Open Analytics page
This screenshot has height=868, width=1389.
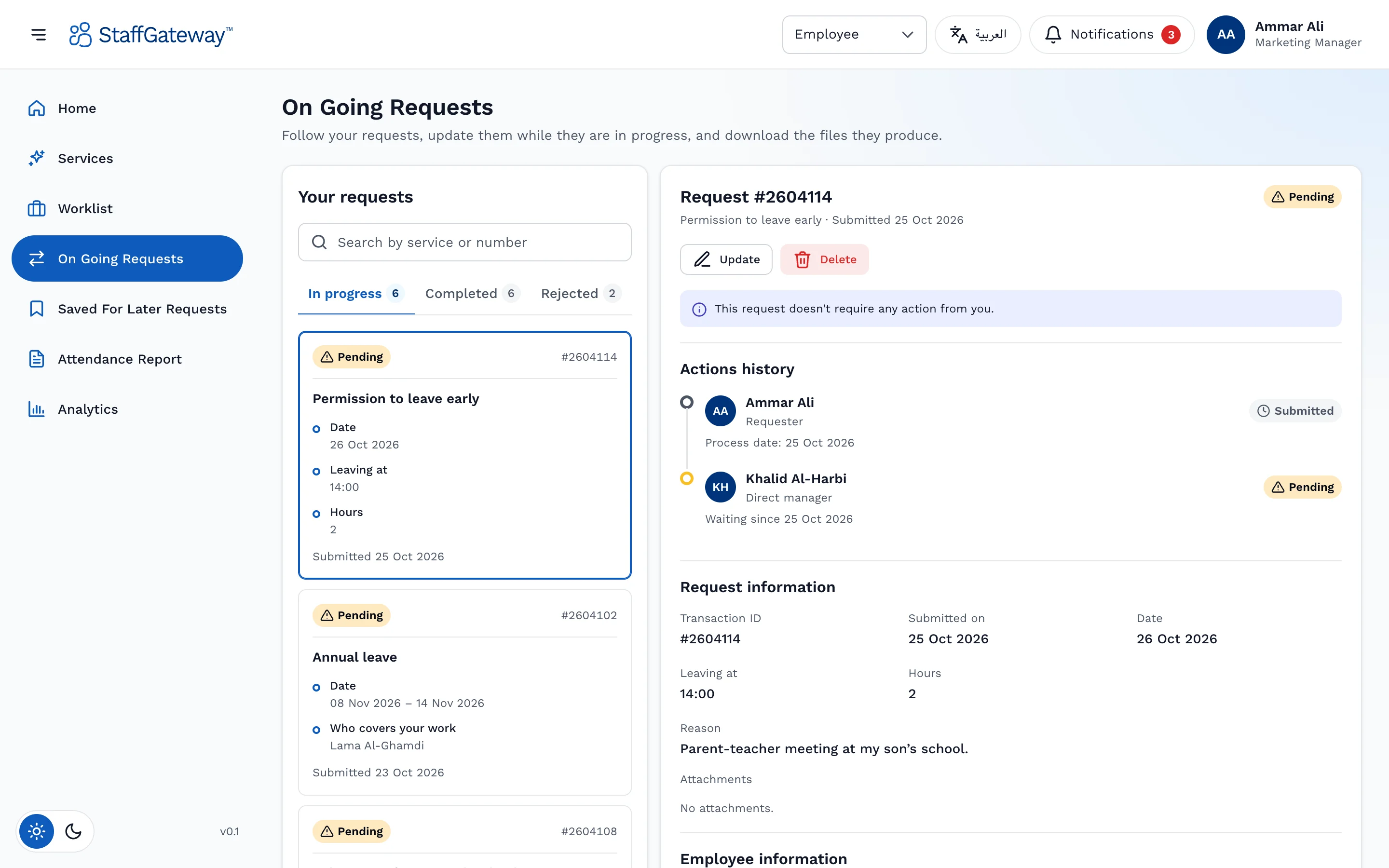(x=127, y=409)
